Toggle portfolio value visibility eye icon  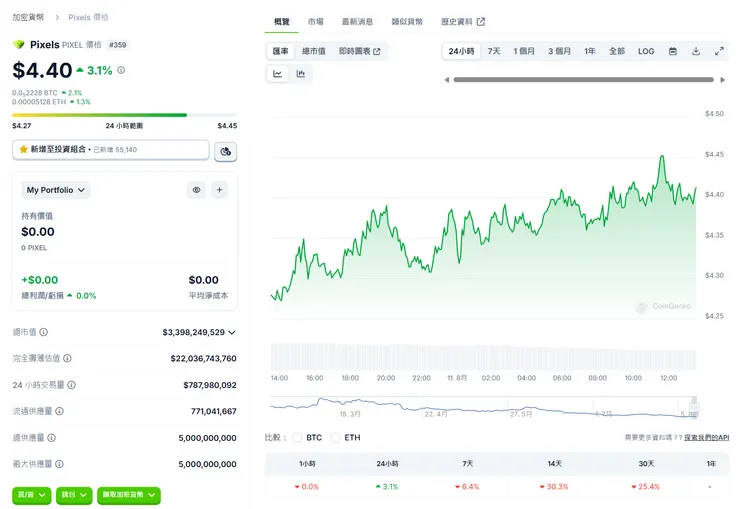pyautogui.click(x=196, y=190)
